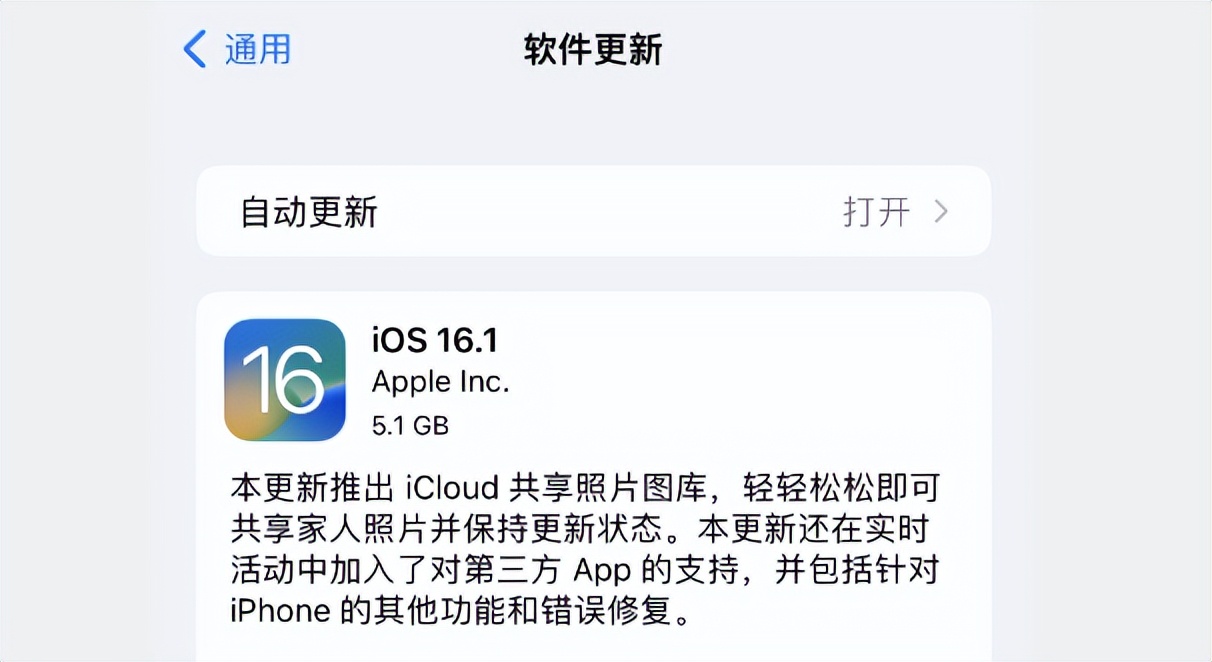The height and width of the screenshot is (662, 1212).
Task: Tap the 5.1 GB size indicator
Action: point(410,424)
